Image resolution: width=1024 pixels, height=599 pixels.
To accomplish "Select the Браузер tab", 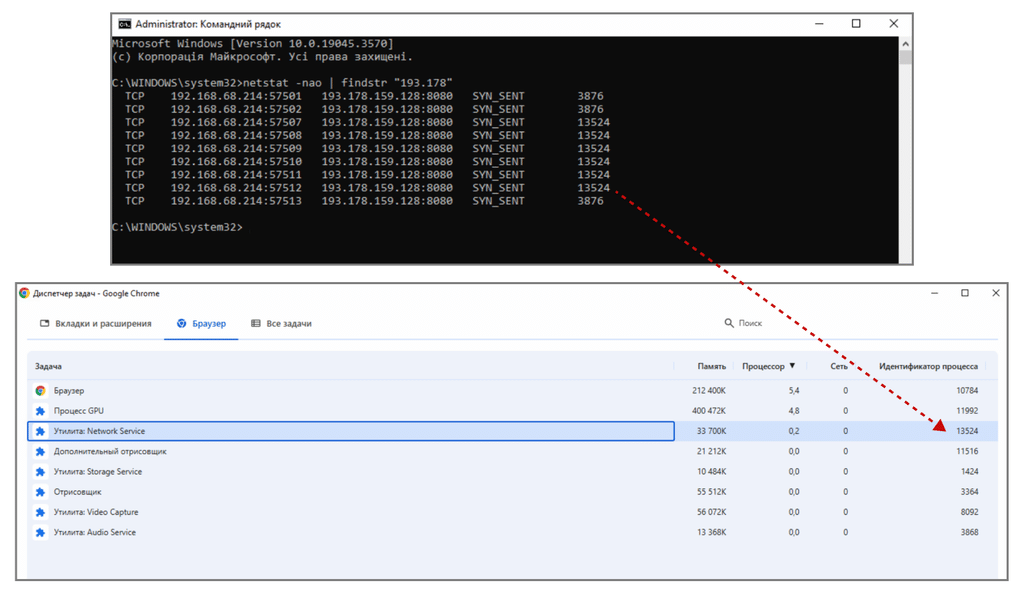I will pos(201,323).
